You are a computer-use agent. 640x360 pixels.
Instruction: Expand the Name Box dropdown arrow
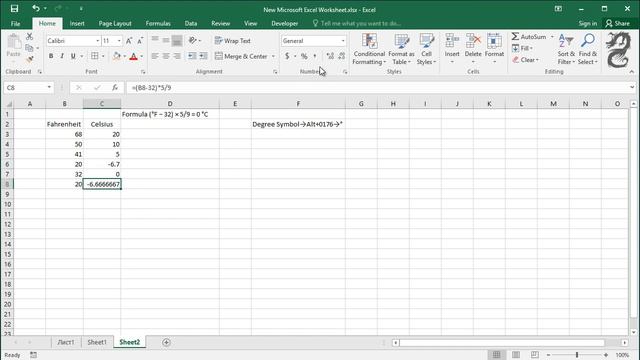click(49, 87)
